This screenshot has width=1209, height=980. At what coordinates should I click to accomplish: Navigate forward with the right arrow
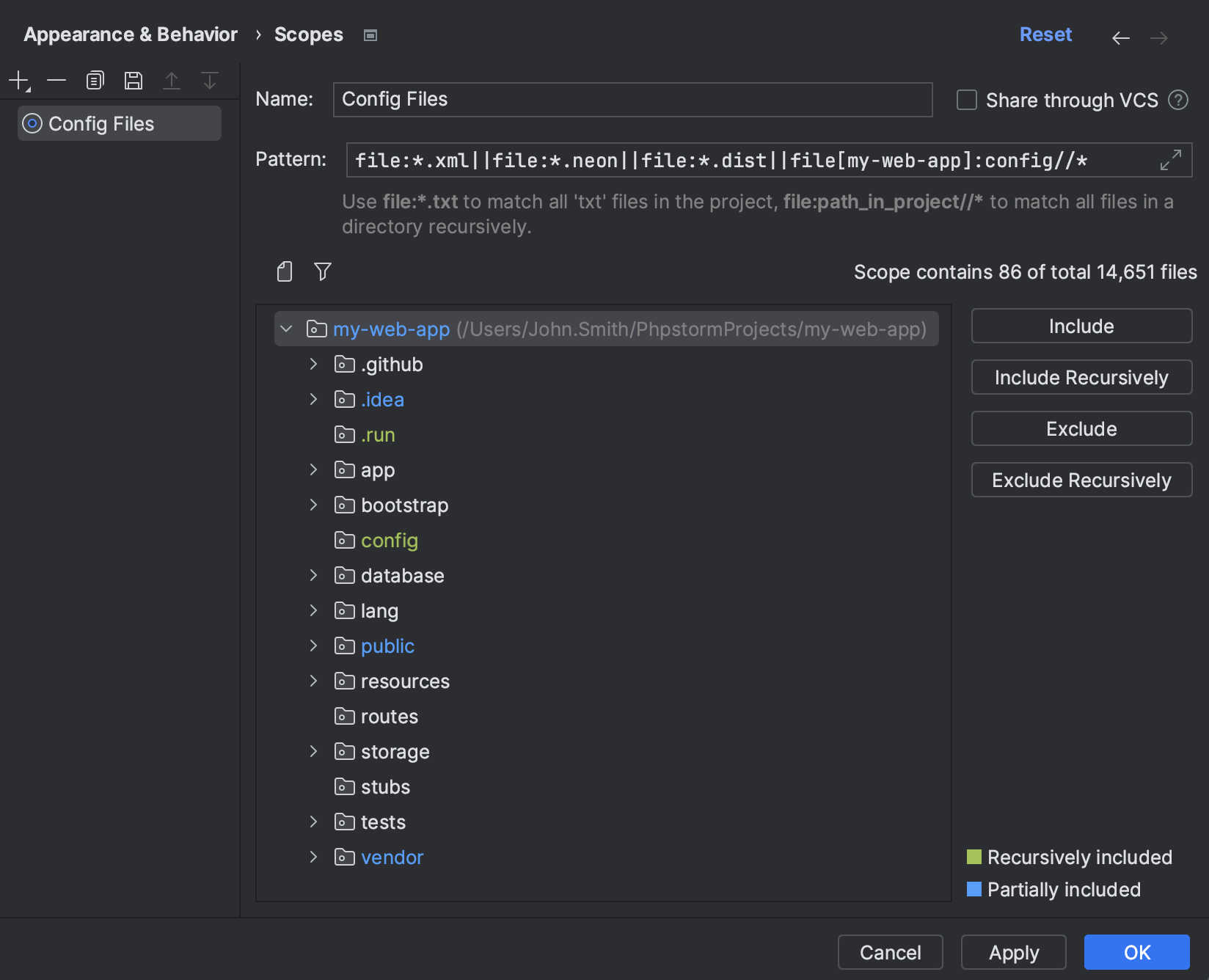[1159, 37]
